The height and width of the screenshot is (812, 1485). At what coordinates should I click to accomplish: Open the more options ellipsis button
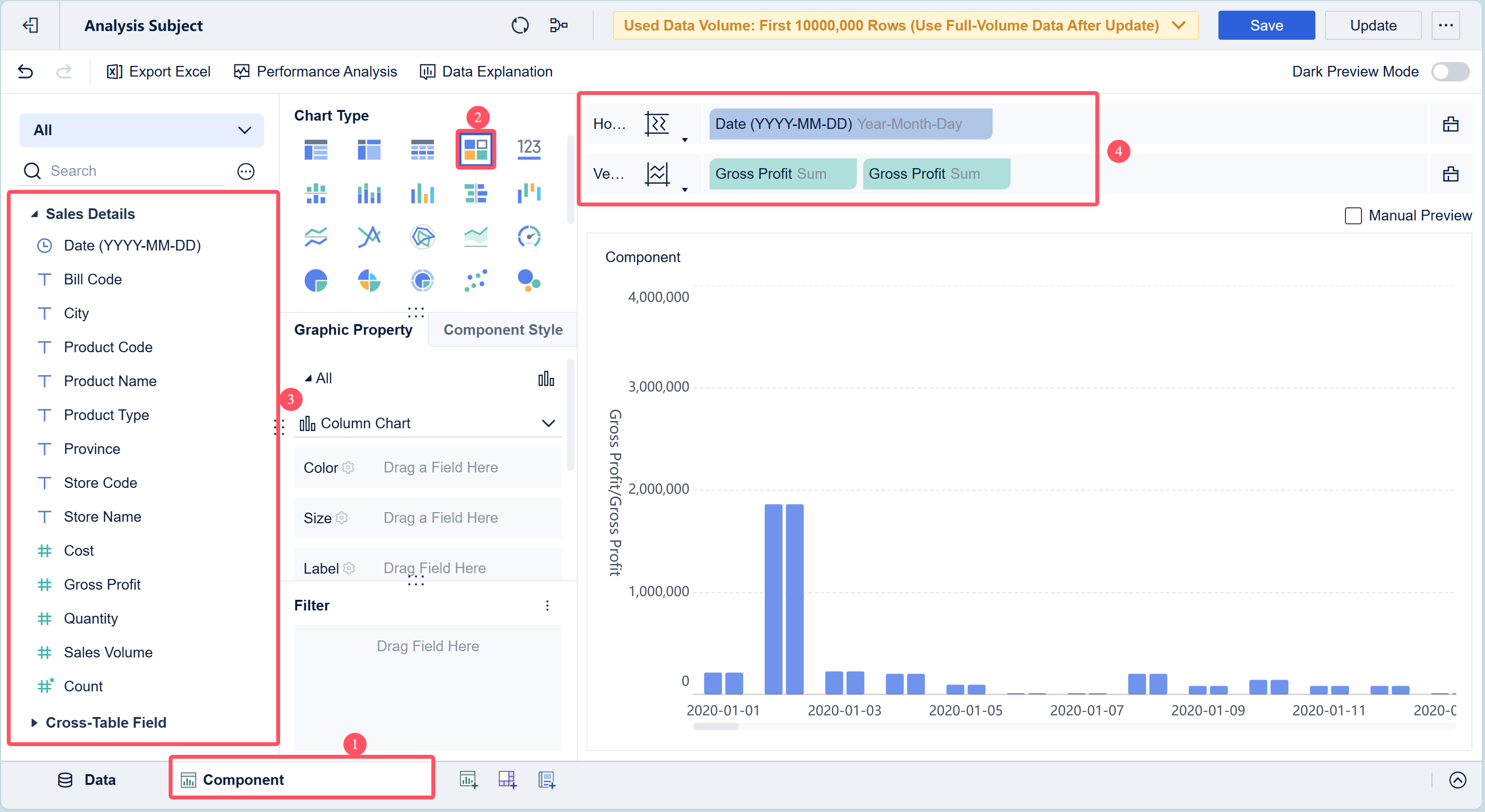tap(1446, 25)
